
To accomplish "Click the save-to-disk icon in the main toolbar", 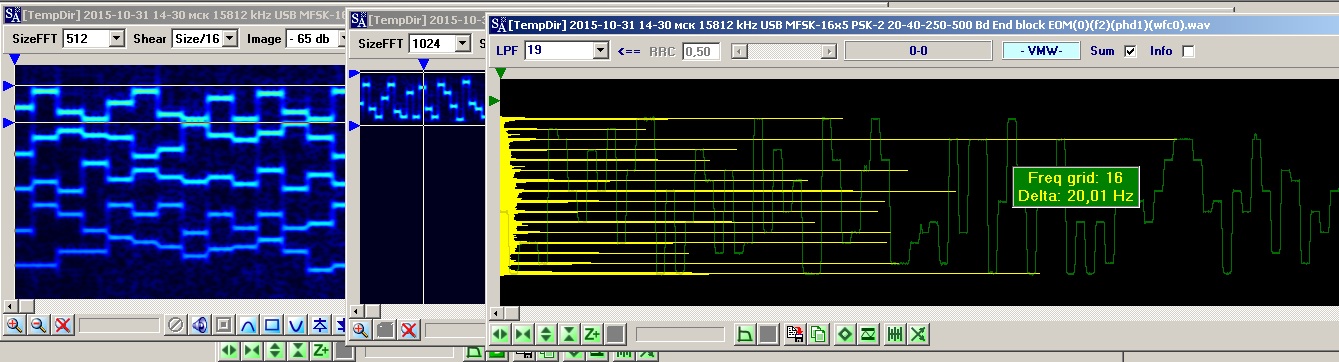I will click(x=795, y=334).
